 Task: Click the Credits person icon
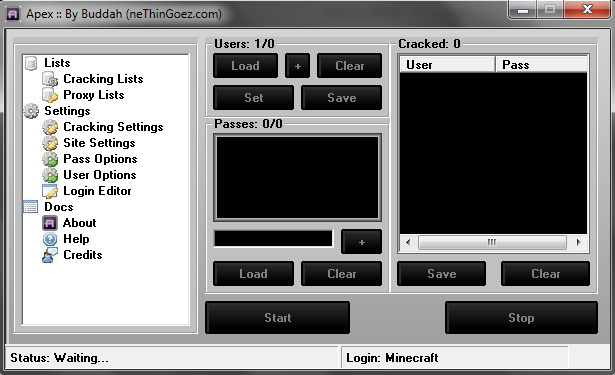click(x=50, y=255)
